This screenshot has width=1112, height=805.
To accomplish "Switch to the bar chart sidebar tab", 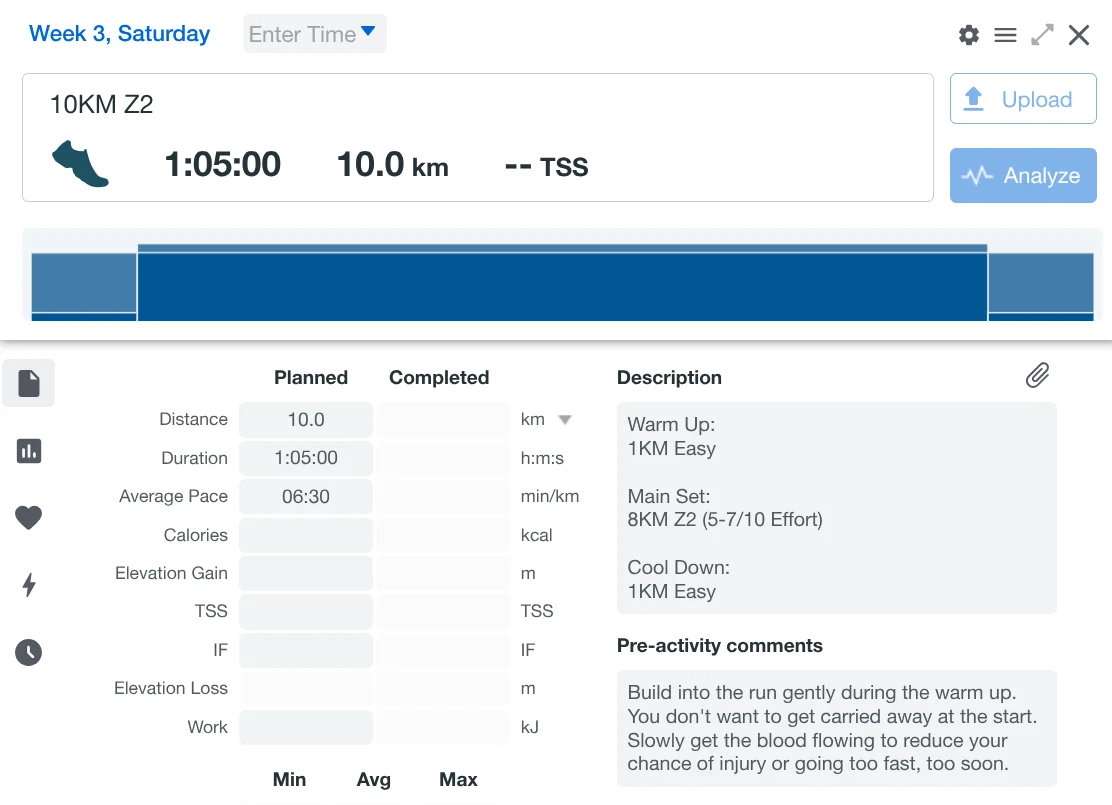I will pos(29,451).
